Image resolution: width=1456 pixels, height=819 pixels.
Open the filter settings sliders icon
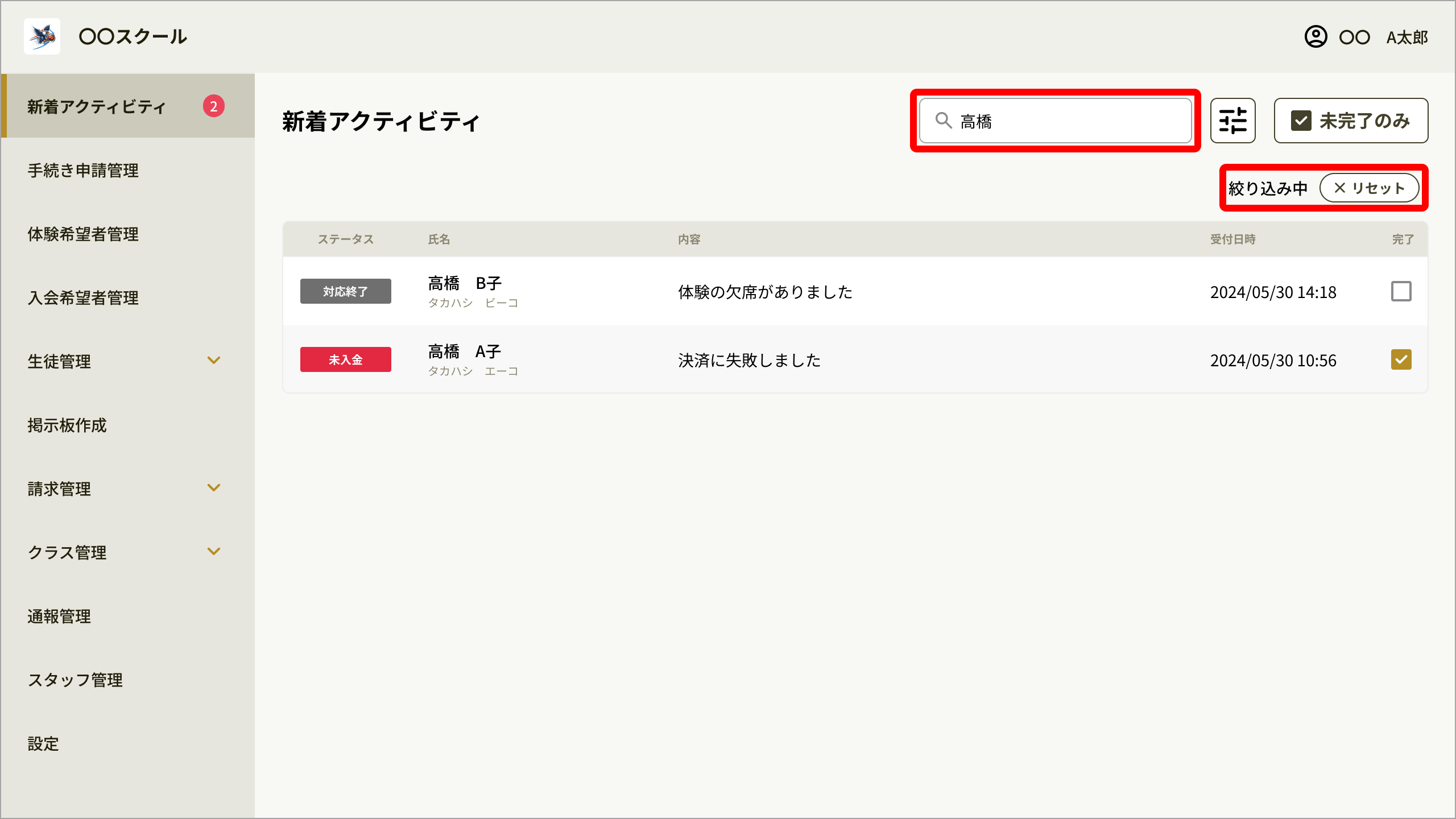point(1232,121)
